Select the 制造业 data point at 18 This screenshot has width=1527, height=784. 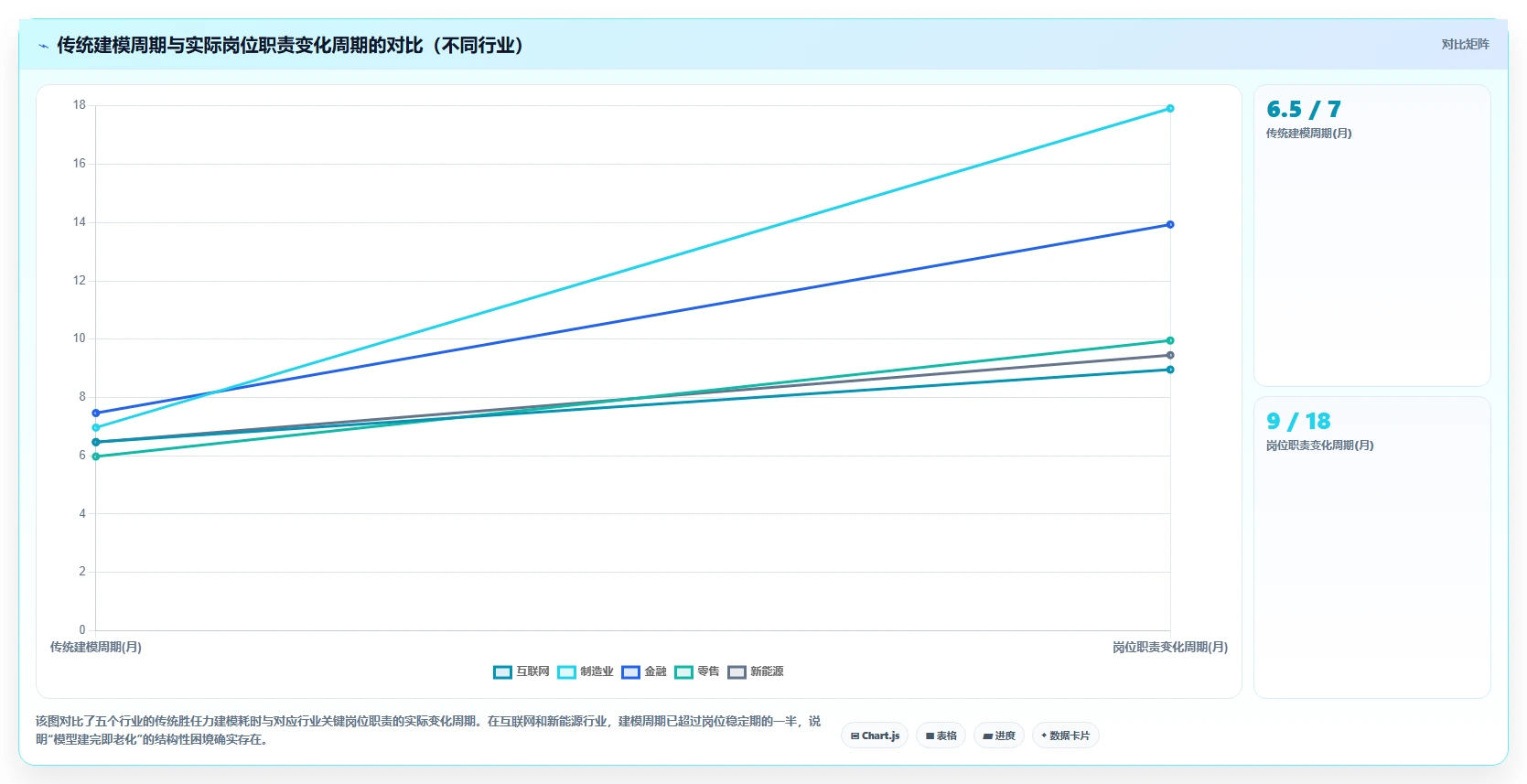1170,109
